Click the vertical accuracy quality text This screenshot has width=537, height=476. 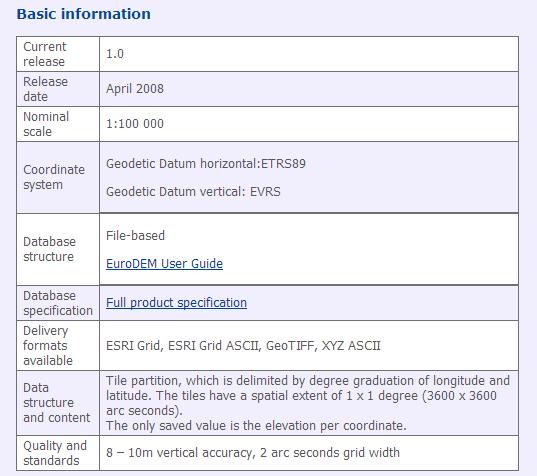pyautogui.click(x=253, y=453)
